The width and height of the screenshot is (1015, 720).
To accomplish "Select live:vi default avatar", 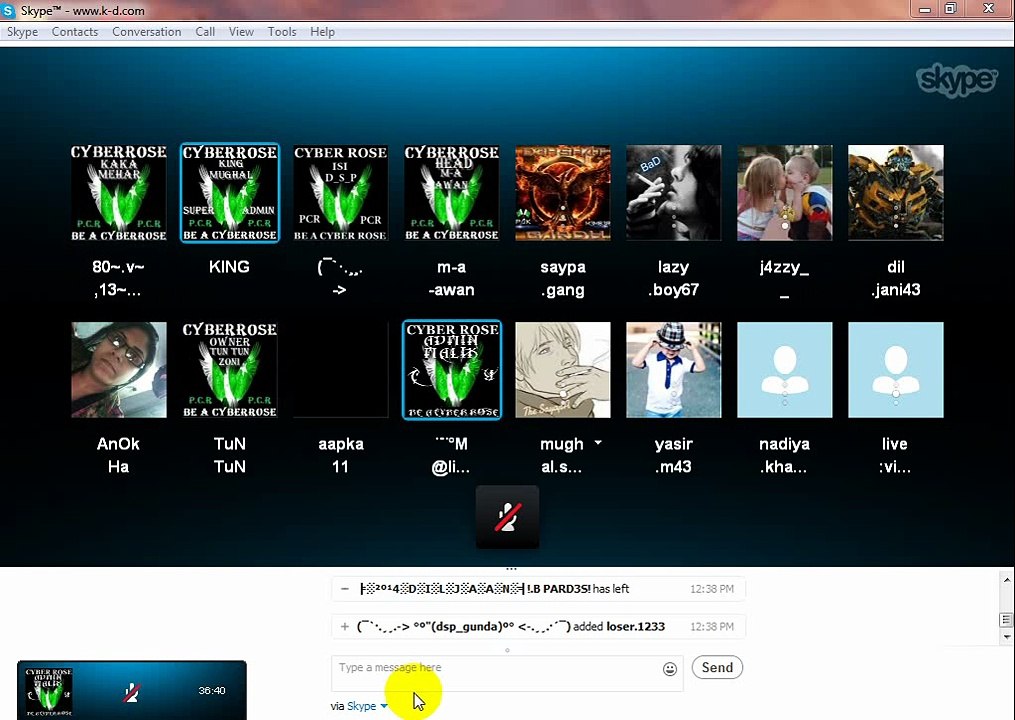I will [896, 370].
